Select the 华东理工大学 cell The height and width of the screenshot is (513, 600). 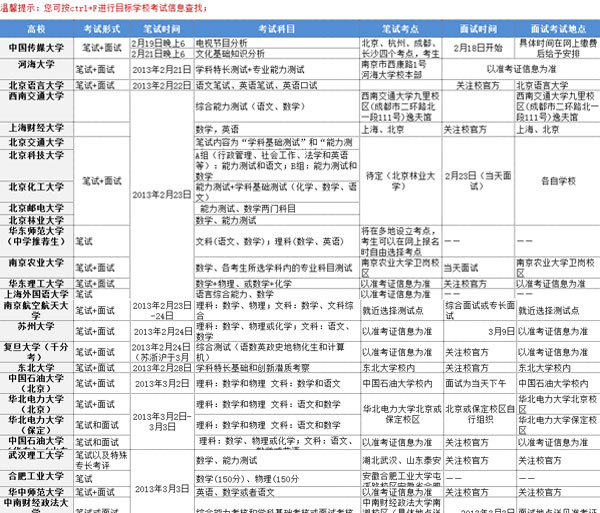36,283
